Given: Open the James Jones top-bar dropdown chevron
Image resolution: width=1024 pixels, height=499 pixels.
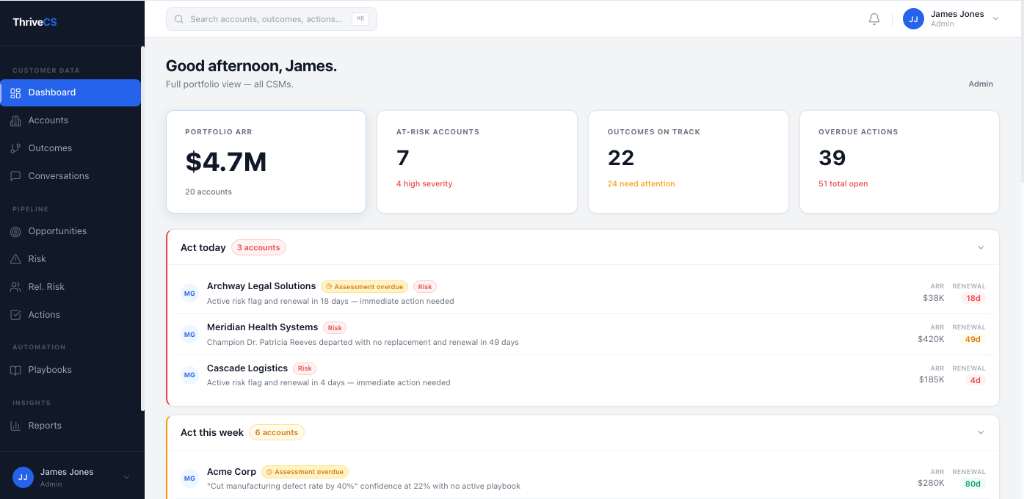Looking at the screenshot, I should pyautogui.click(x=995, y=19).
